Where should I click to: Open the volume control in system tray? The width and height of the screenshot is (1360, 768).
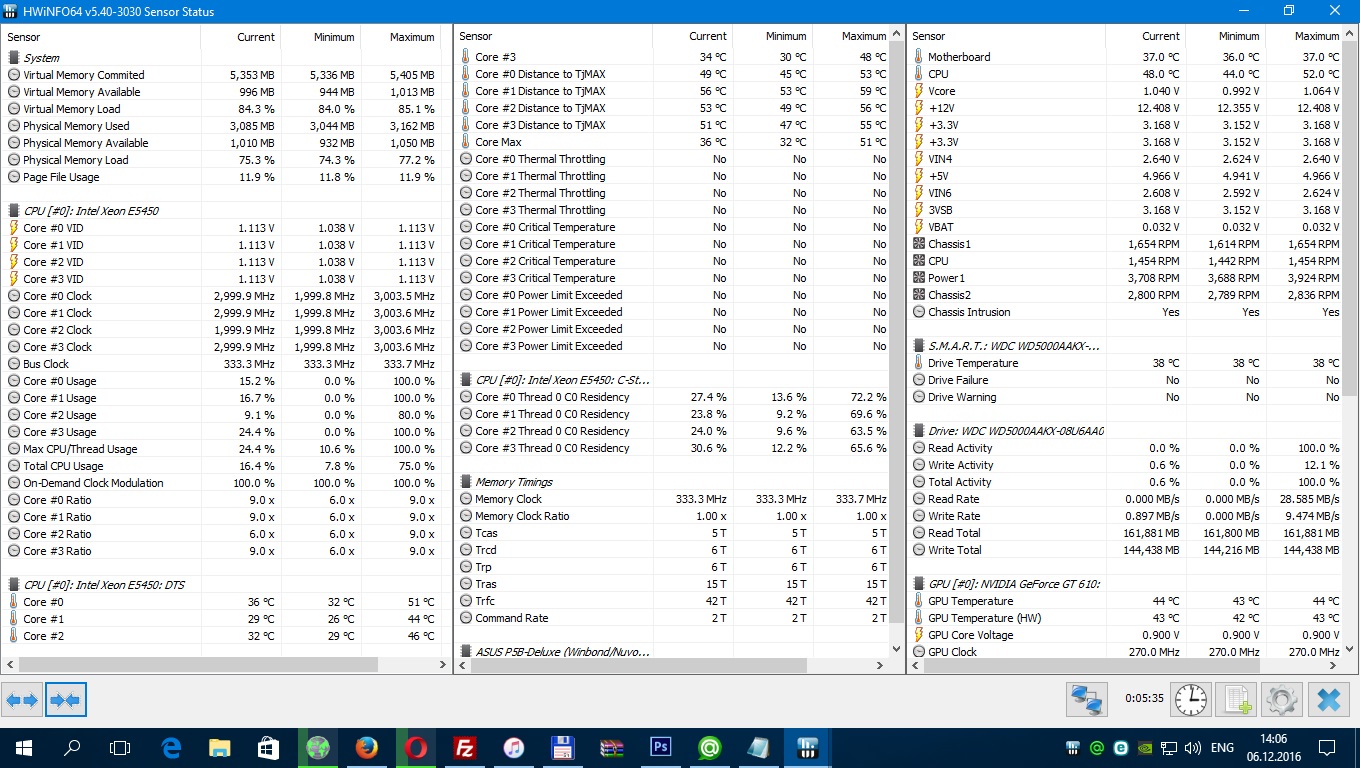[1192, 747]
